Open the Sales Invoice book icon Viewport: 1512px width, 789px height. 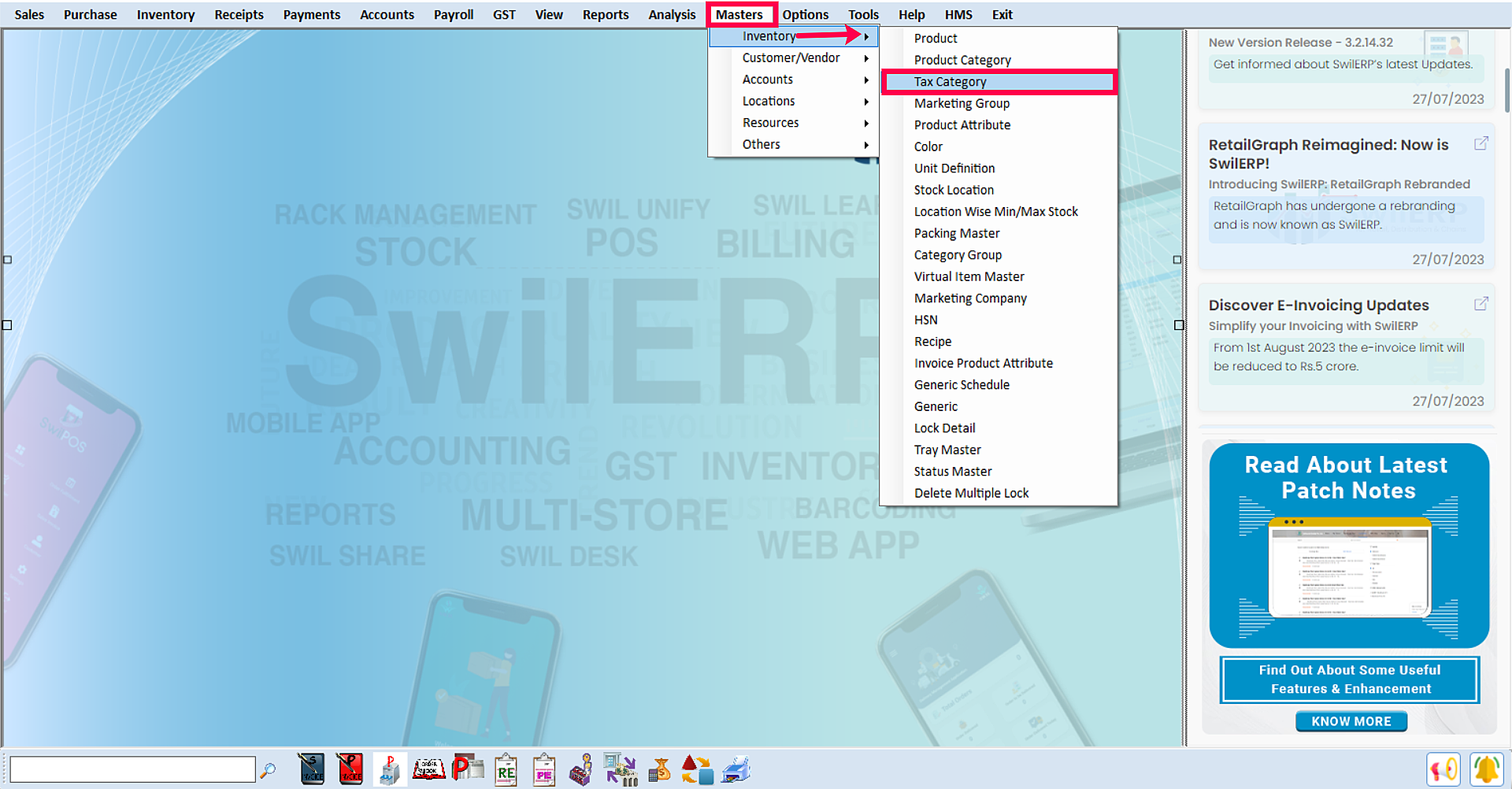coord(312,769)
